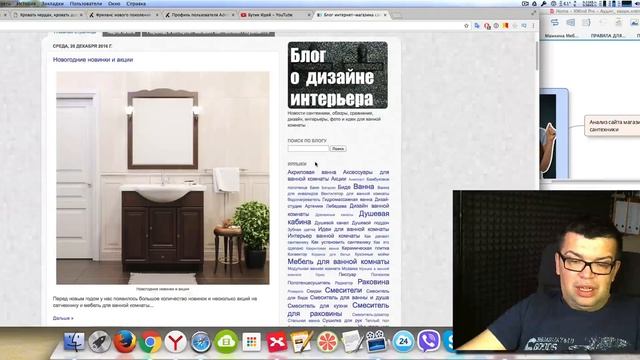Open the 'Окно' menu

click(114, 4)
